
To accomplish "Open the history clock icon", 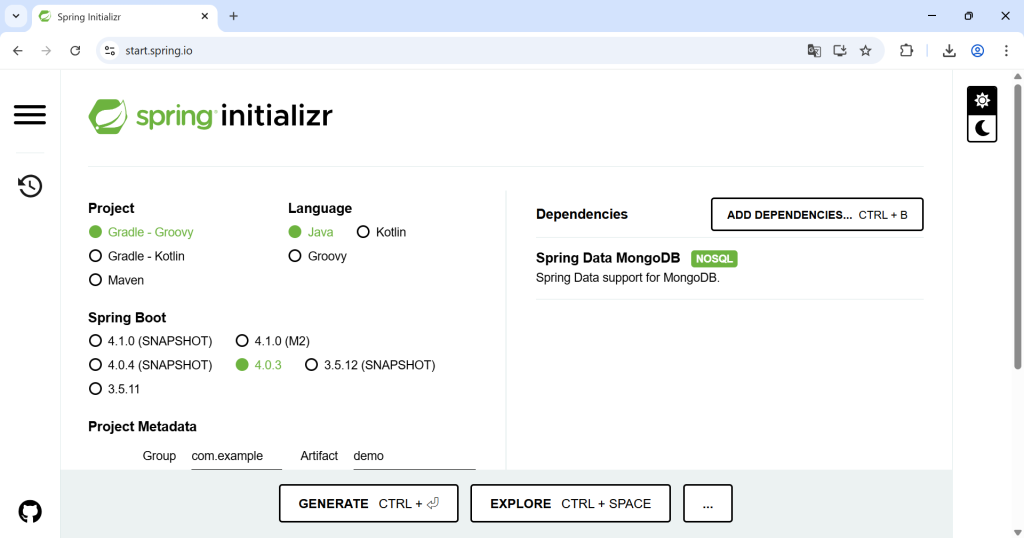I will point(30,186).
